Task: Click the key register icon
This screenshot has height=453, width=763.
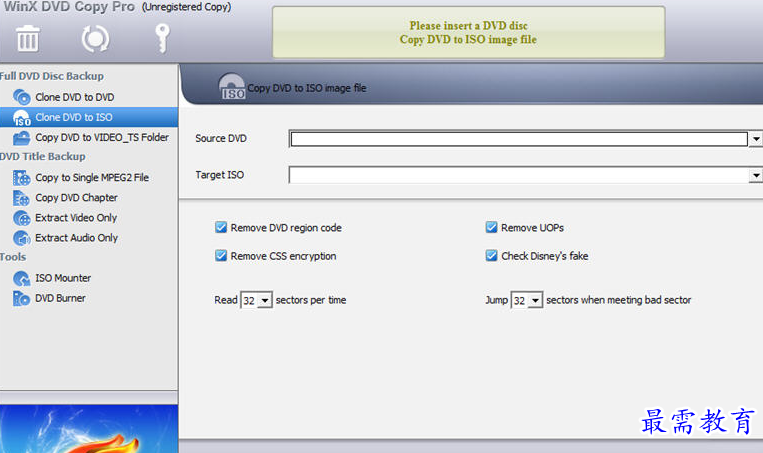Action: (163, 38)
